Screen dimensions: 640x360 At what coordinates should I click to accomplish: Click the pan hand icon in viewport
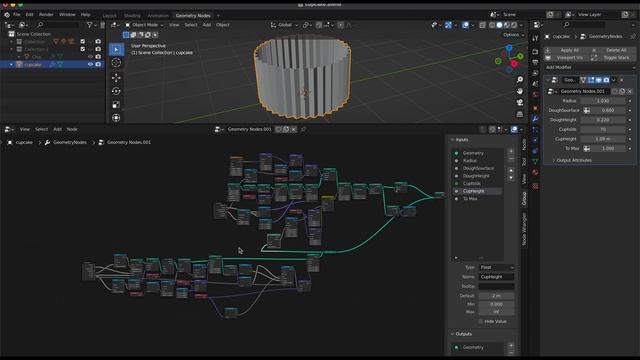(x=520, y=91)
